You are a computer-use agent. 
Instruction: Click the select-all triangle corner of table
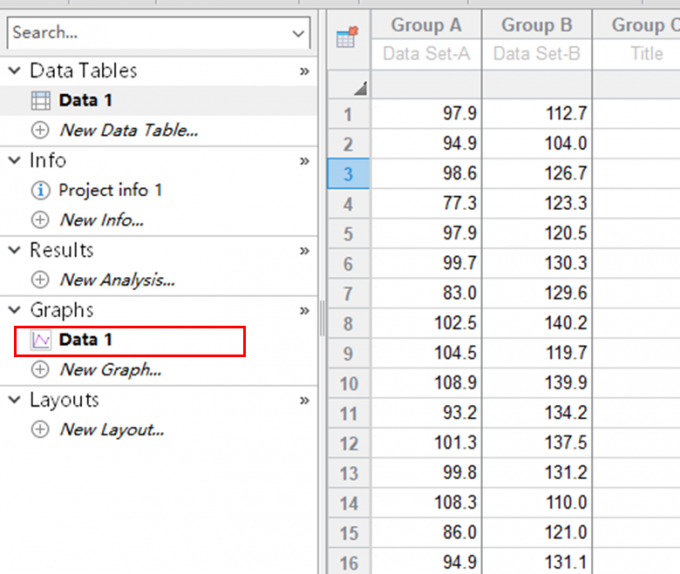tap(360, 88)
